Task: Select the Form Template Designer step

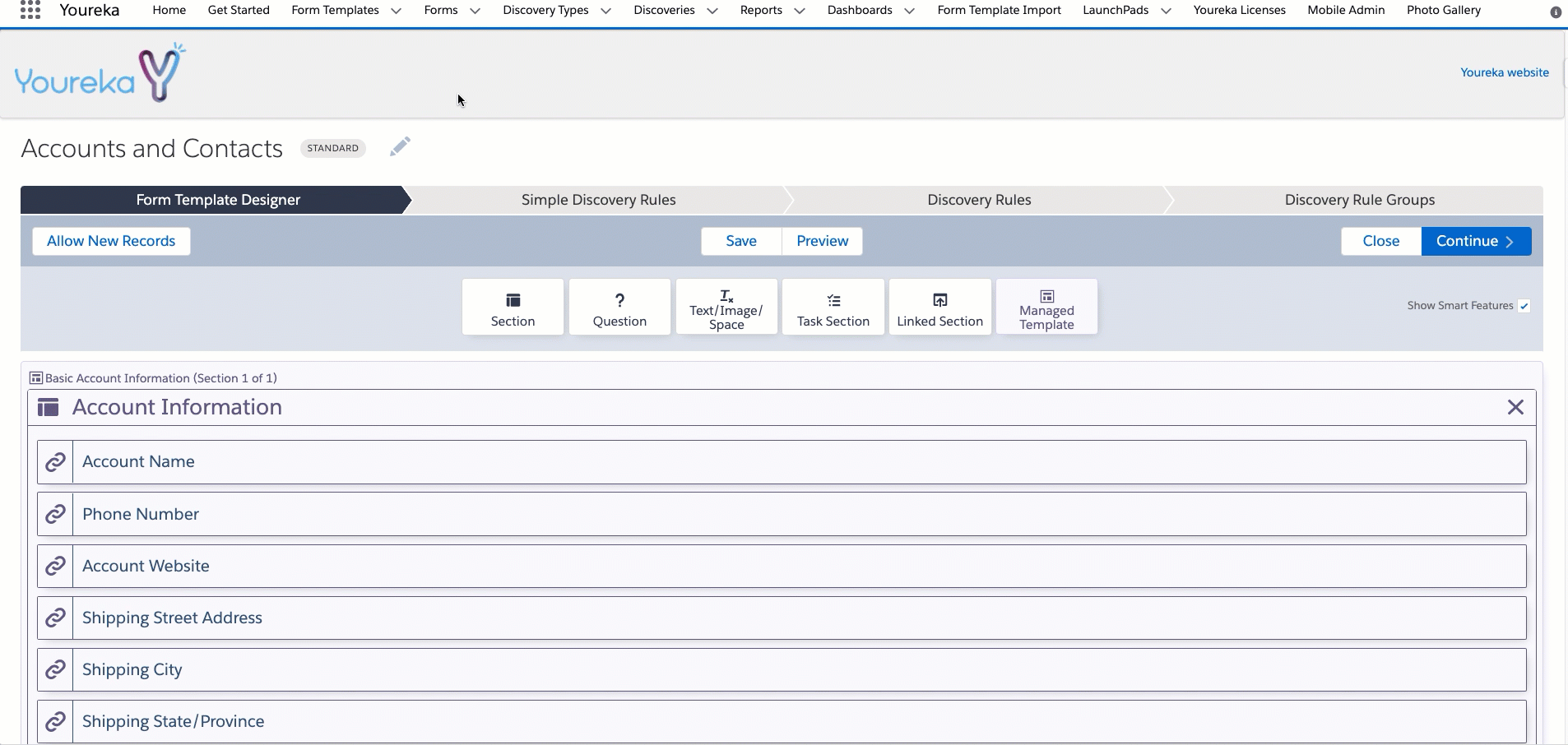Action: click(217, 200)
